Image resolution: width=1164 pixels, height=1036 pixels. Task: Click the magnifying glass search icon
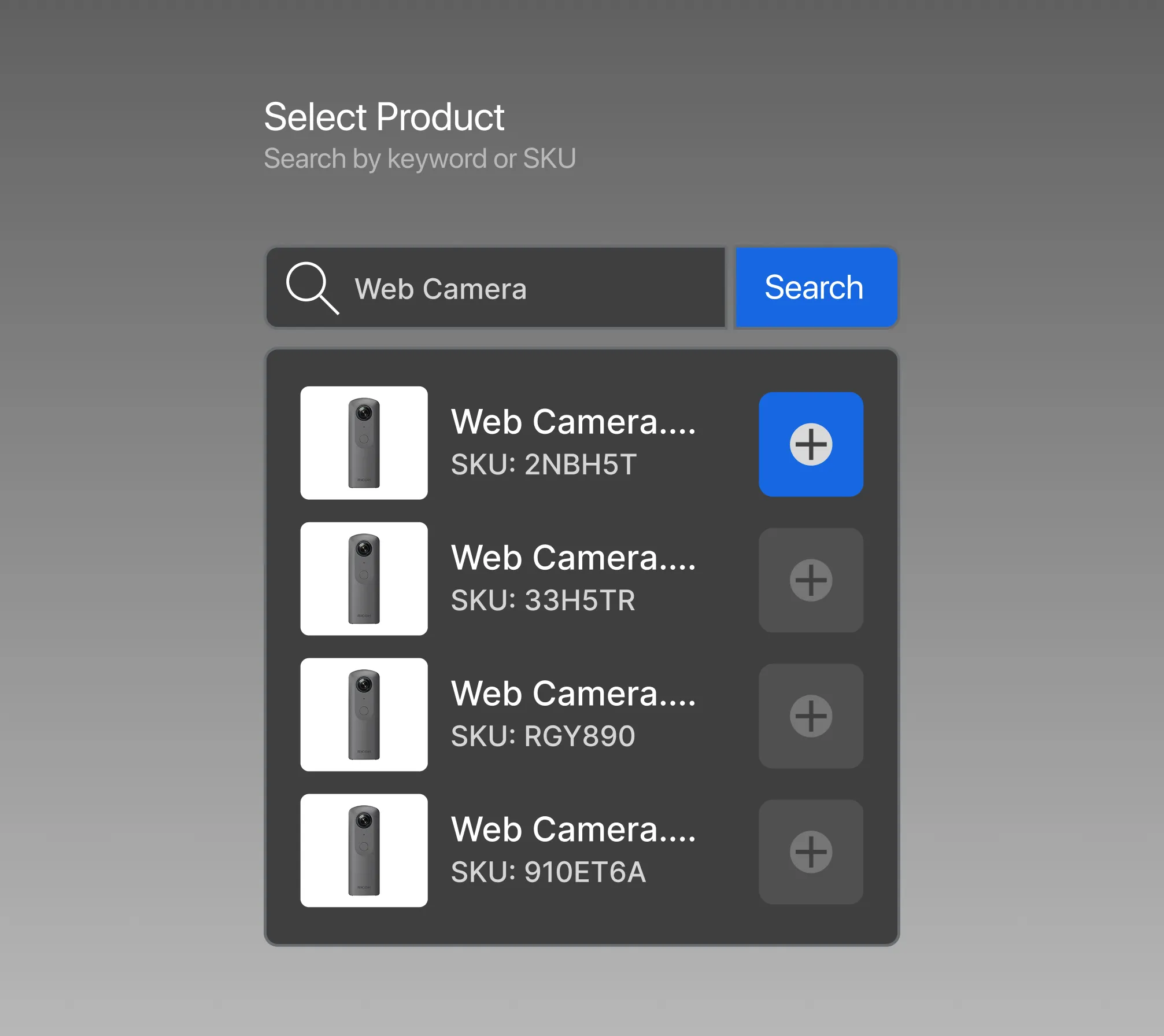(312, 288)
